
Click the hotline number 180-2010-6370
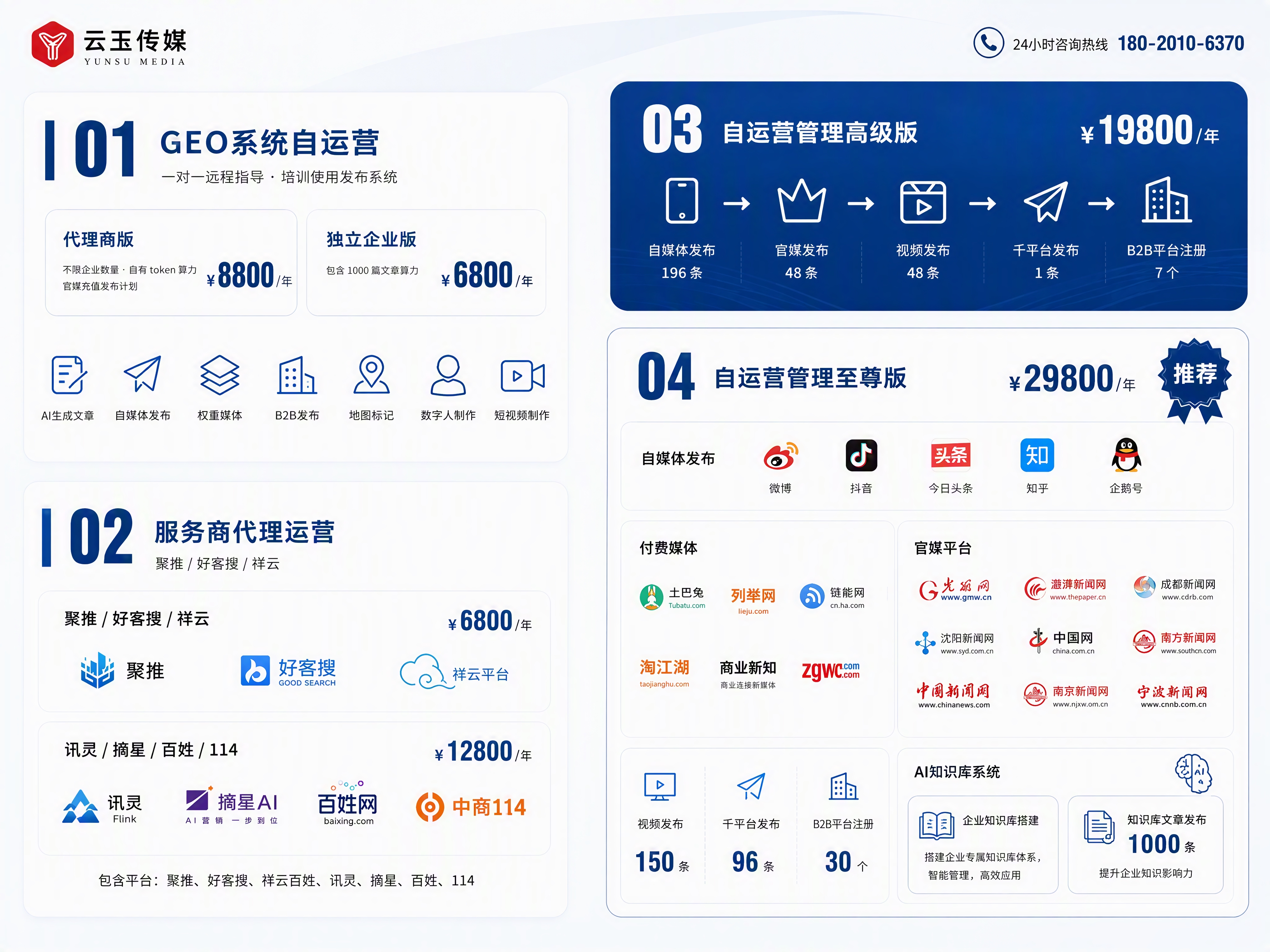click(x=1181, y=44)
